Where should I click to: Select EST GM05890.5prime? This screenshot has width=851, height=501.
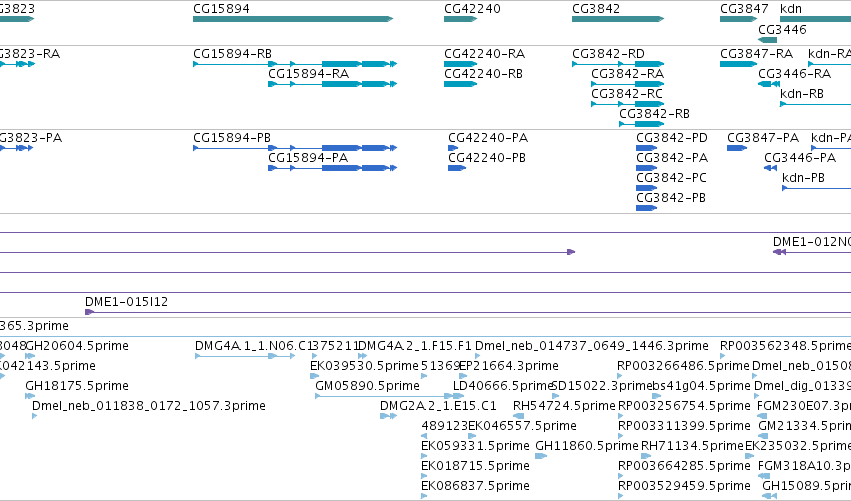[x=367, y=386]
